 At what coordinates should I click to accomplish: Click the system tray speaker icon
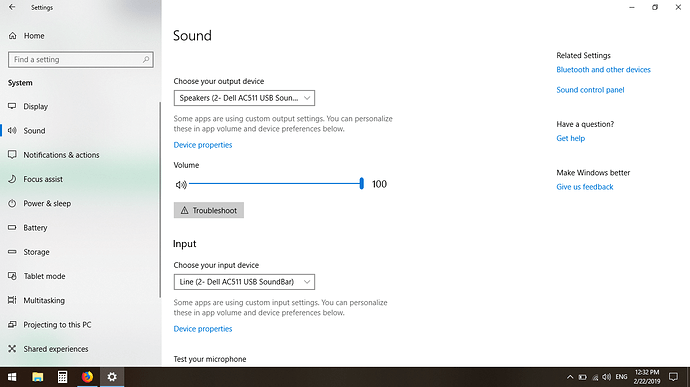coord(606,377)
